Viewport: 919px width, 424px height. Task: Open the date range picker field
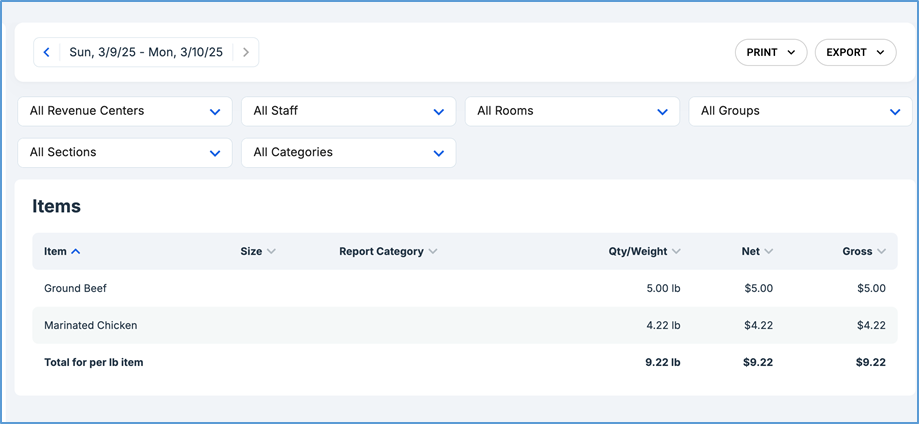145,52
